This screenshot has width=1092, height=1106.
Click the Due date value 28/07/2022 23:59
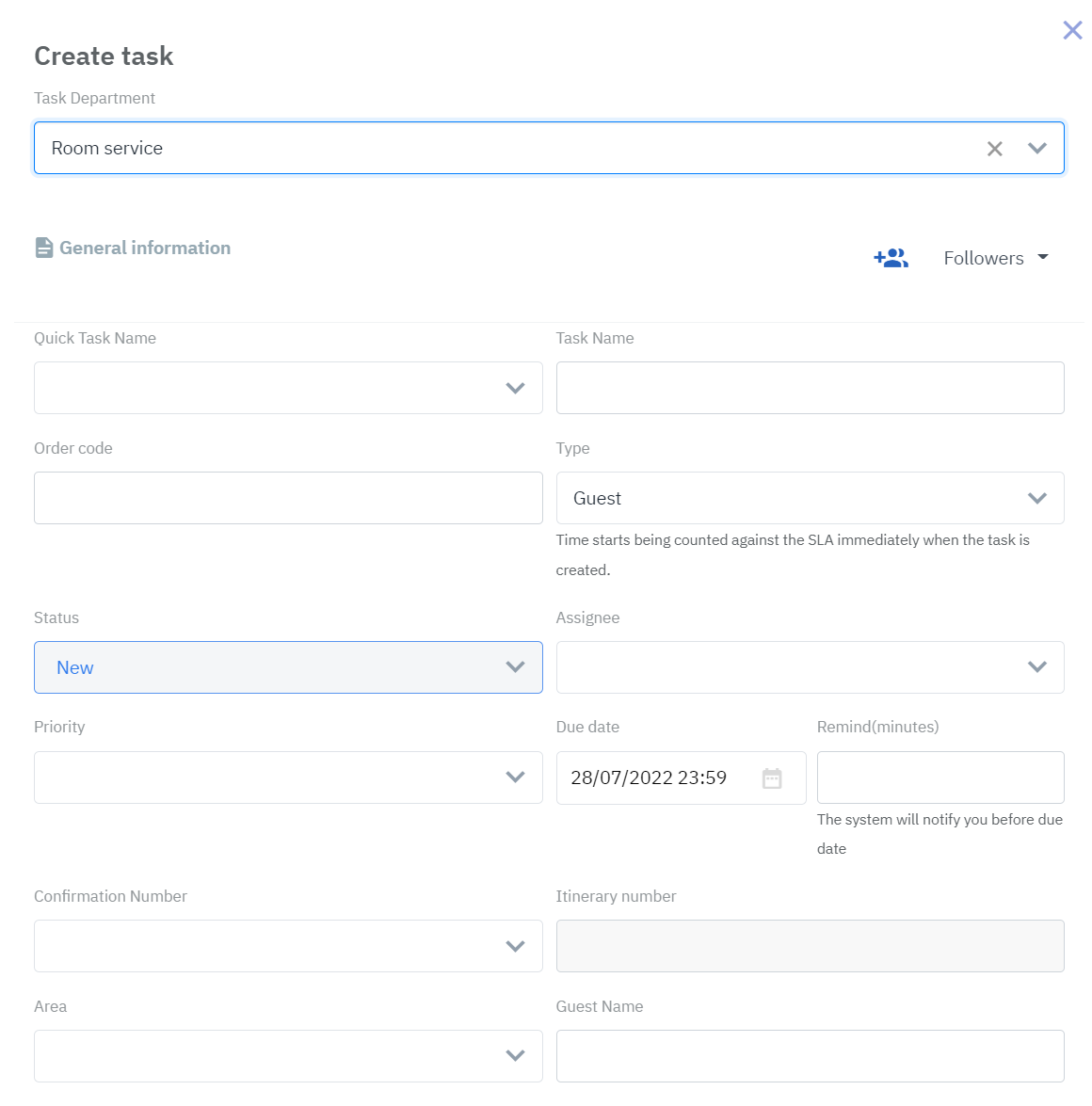tap(649, 778)
